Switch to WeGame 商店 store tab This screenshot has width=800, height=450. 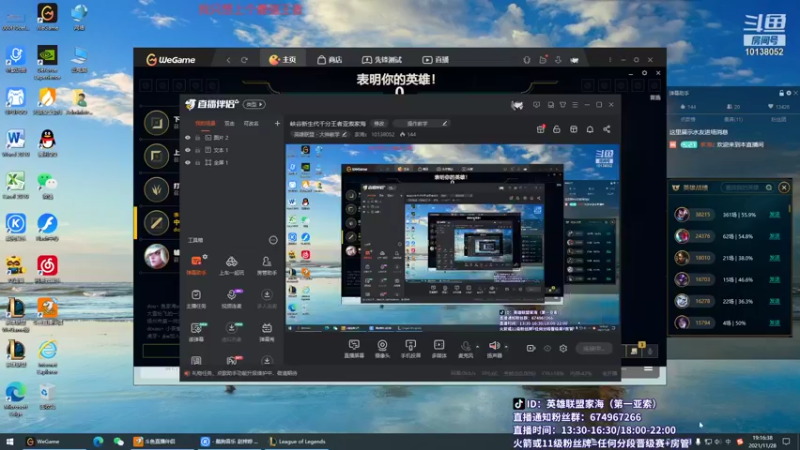pos(330,60)
